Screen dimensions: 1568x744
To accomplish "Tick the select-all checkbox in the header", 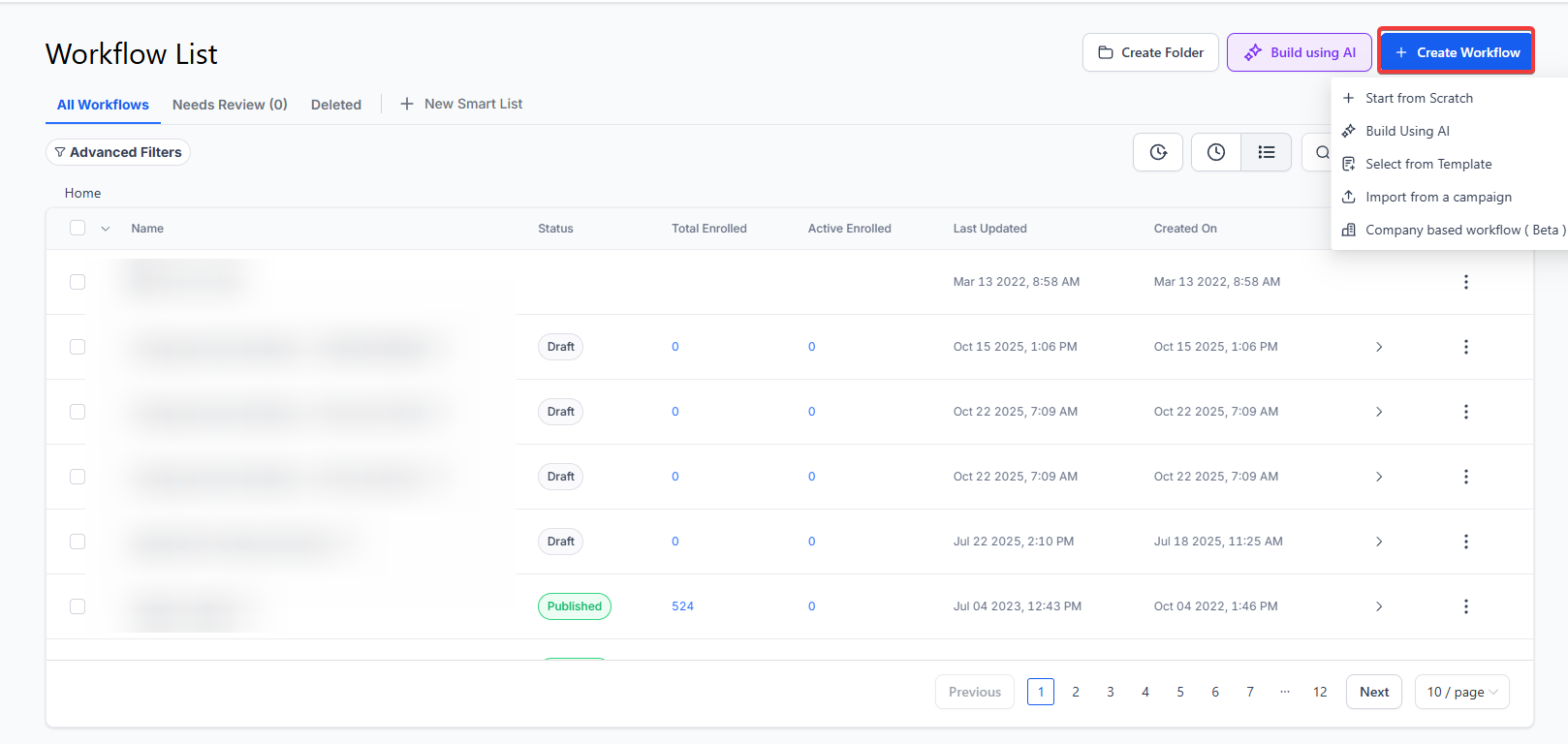I will [78, 229].
